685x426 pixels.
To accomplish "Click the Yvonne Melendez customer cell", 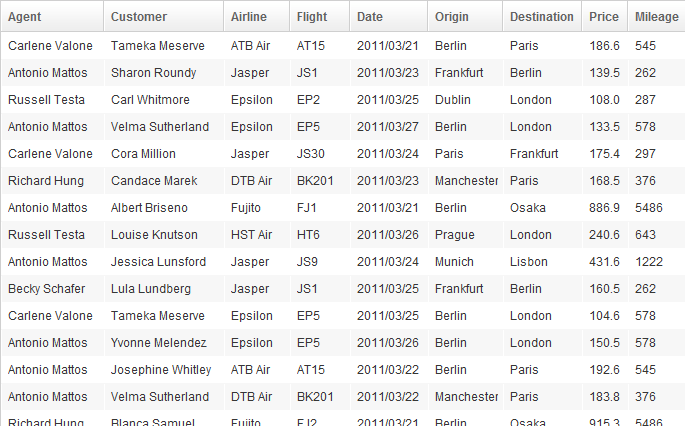I will (164, 343).
